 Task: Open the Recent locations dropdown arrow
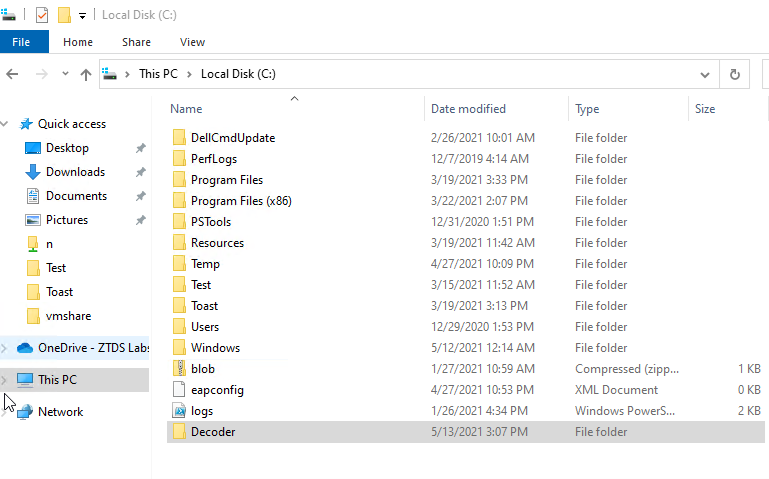click(65, 74)
